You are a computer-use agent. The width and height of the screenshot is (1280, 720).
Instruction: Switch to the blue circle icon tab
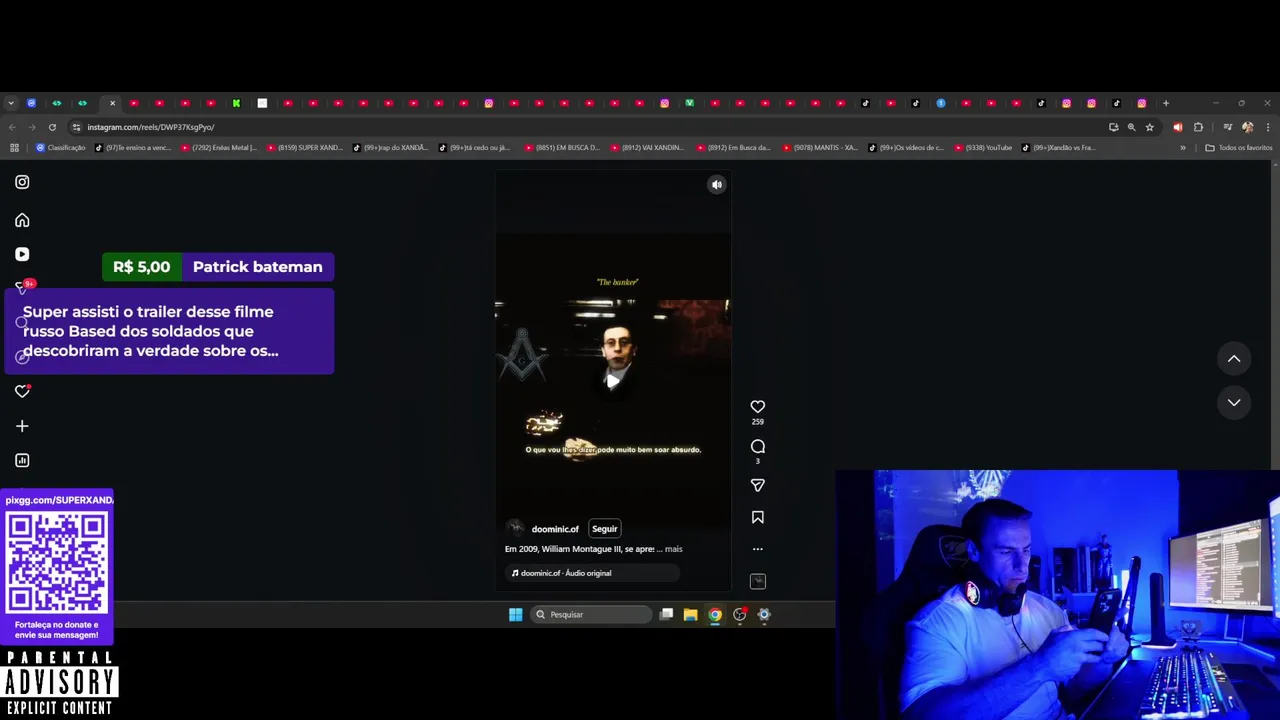941,103
